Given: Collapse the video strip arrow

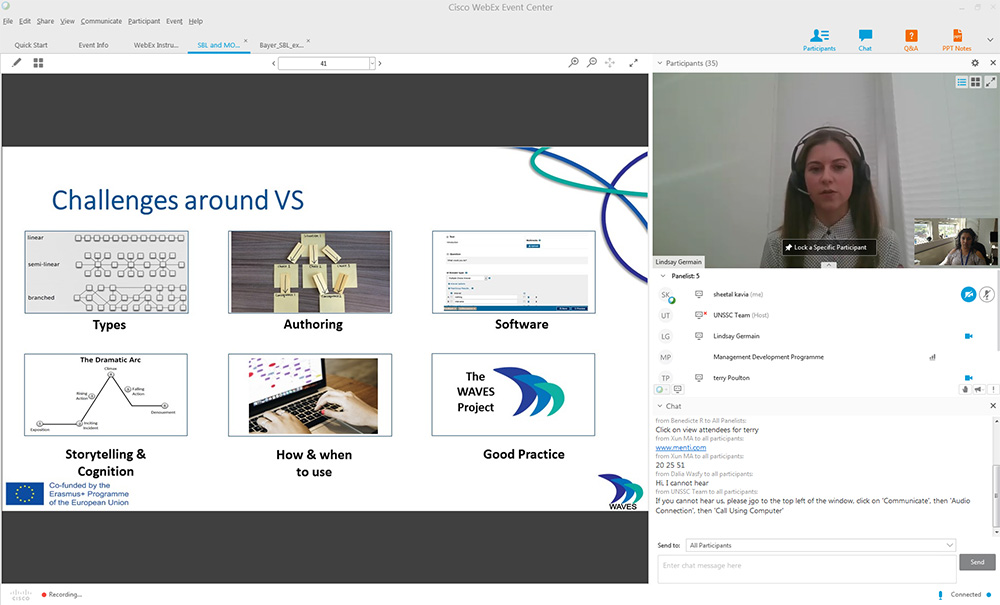Looking at the screenshot, I should point(828,265).
